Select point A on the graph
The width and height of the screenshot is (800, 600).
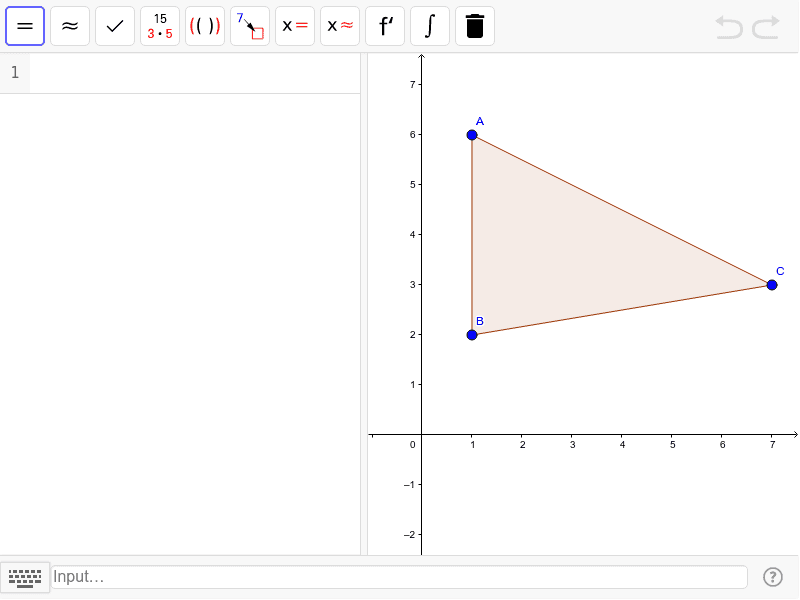[x=472, y=135]
